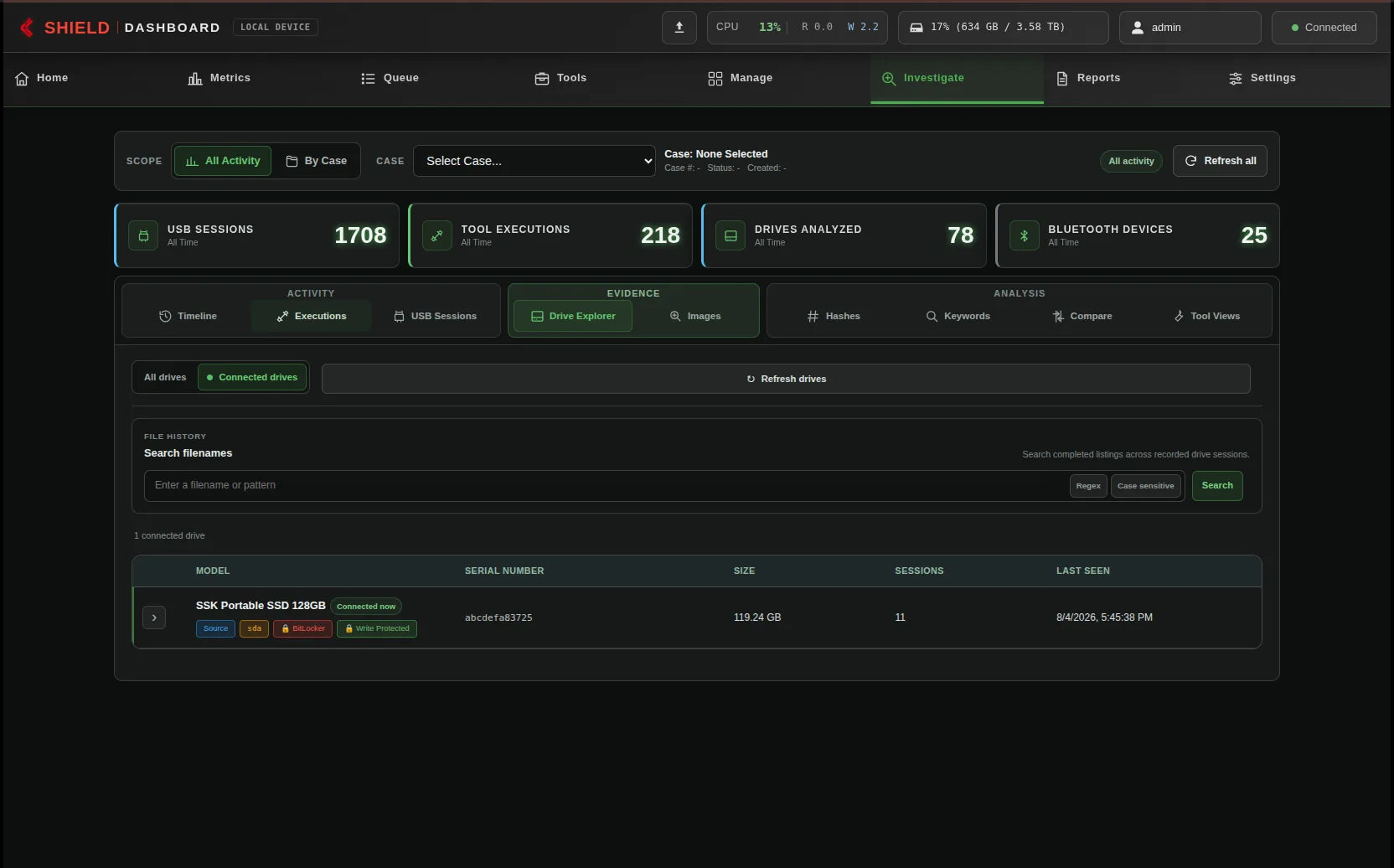The image size is (1394, 868).
Task: Click the Refresh all button
Action: click(1220, 161)
